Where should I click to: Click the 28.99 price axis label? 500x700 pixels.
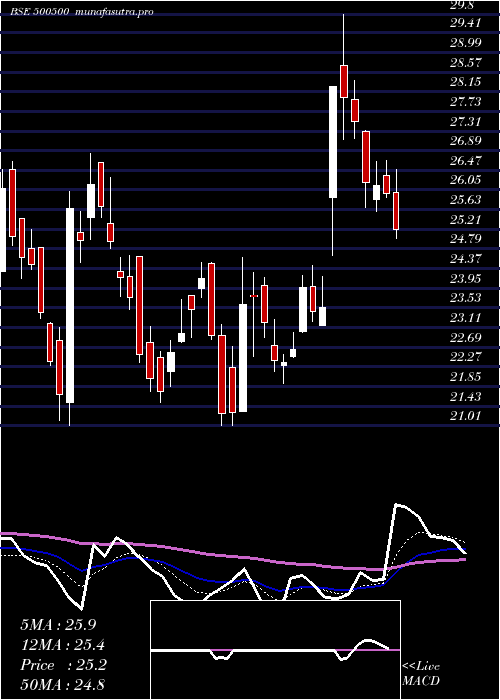pos(465,43)
